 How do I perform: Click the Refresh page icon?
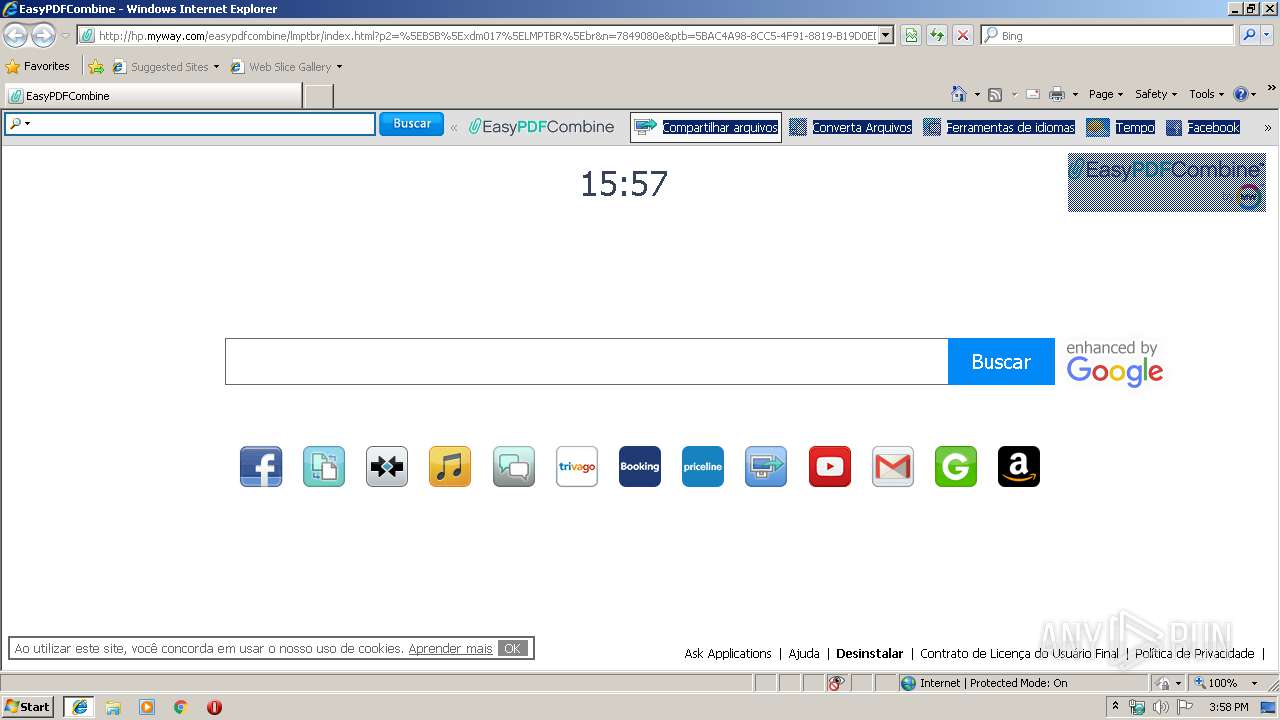click(x=937, y=36)
